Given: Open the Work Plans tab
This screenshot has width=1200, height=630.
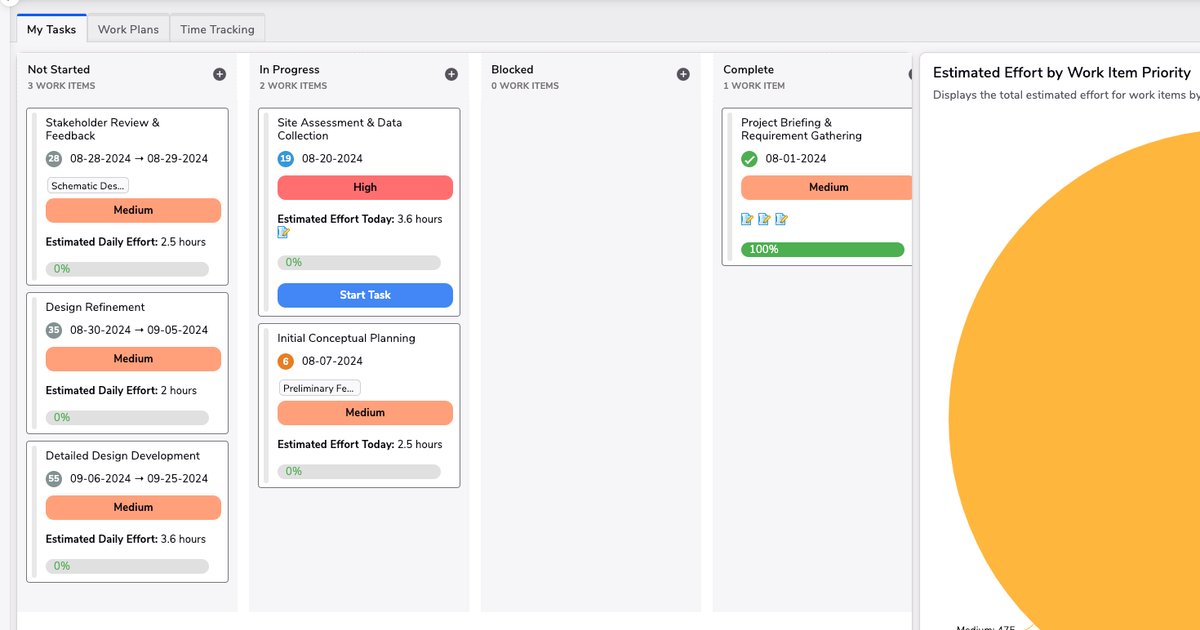Looking at the screenshot, I should coord(128,29).
